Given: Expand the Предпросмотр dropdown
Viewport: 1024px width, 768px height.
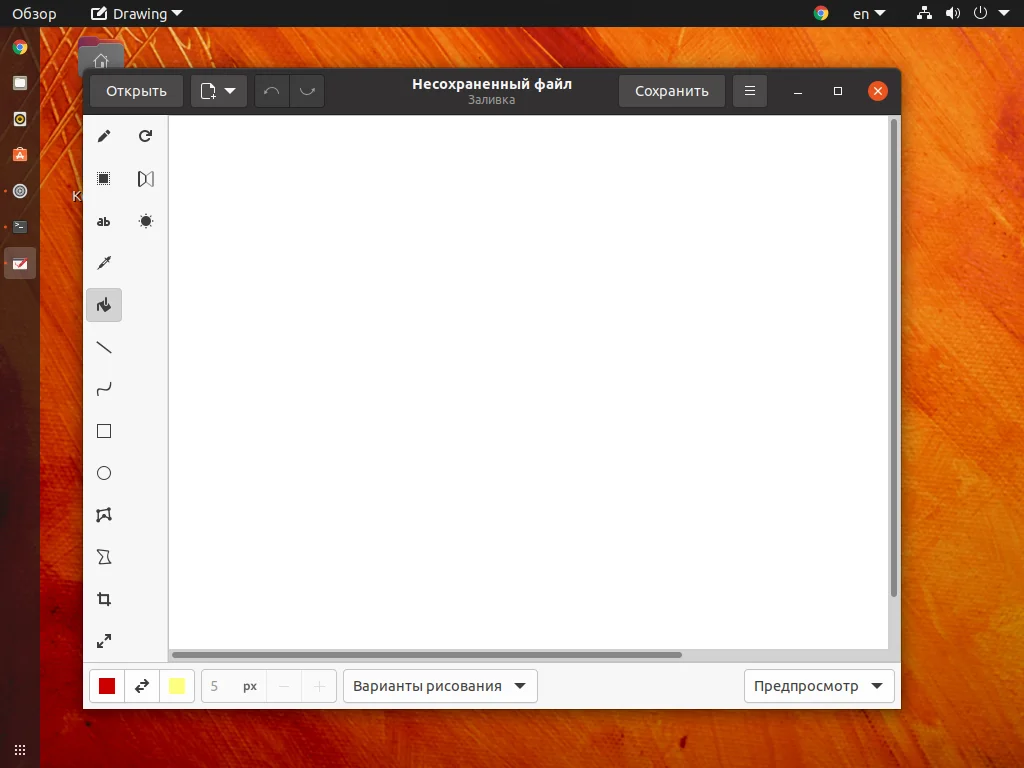Looking at the screenshot, I should click(819, 686).
